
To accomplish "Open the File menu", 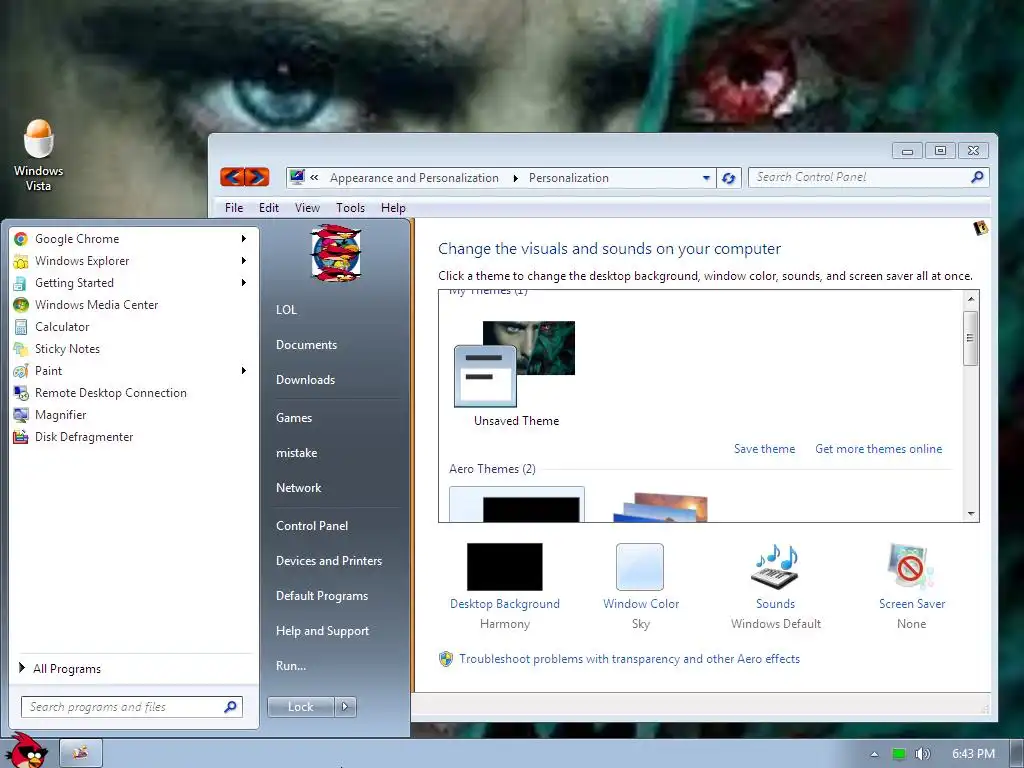I will pos(234,208).
